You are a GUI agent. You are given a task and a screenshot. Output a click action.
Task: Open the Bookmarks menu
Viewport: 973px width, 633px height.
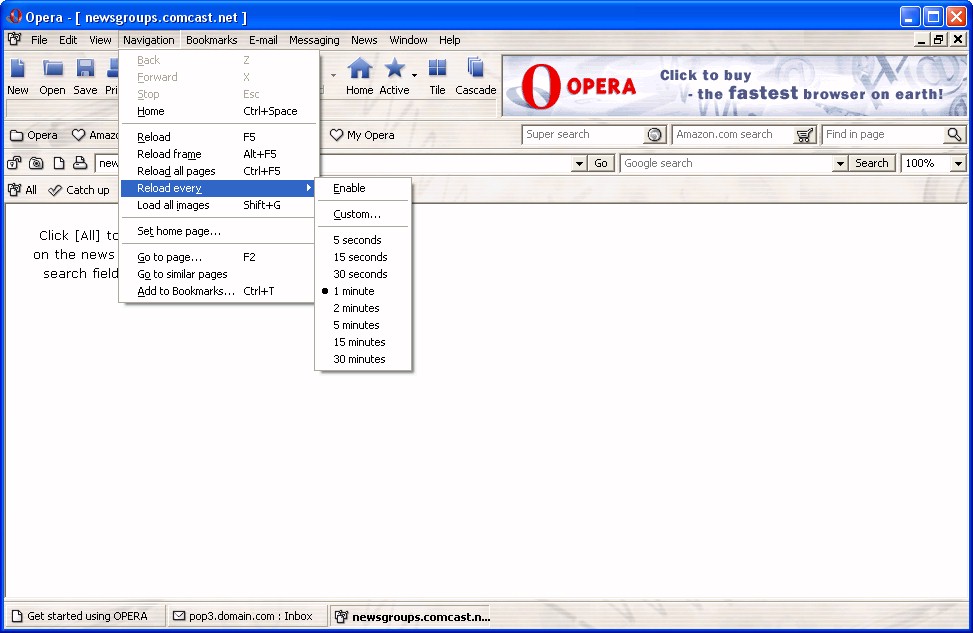(x=211, y=40)
